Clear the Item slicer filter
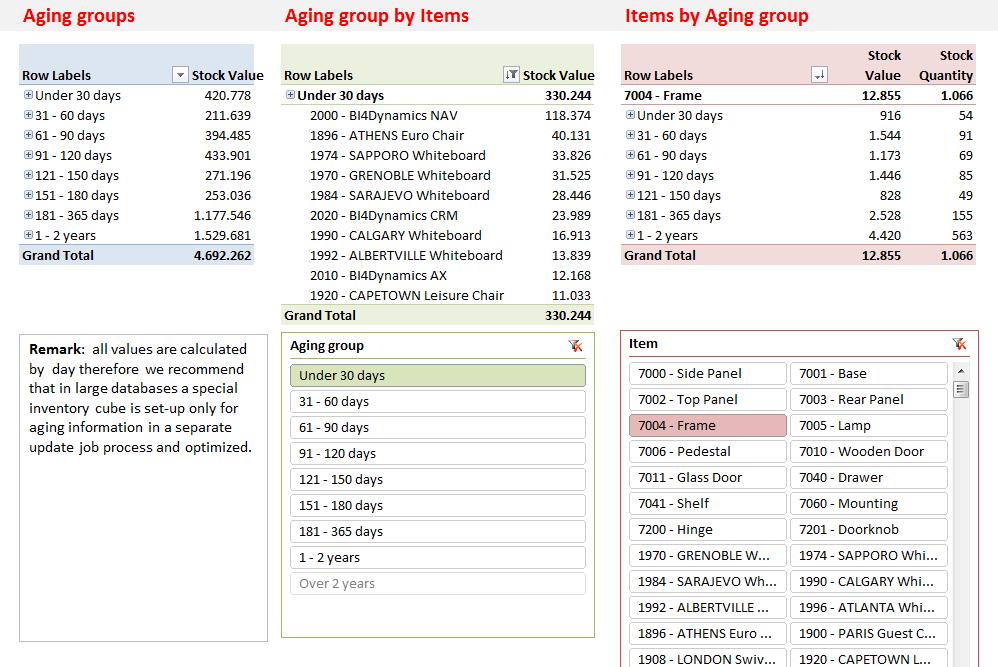 [959, 343]
